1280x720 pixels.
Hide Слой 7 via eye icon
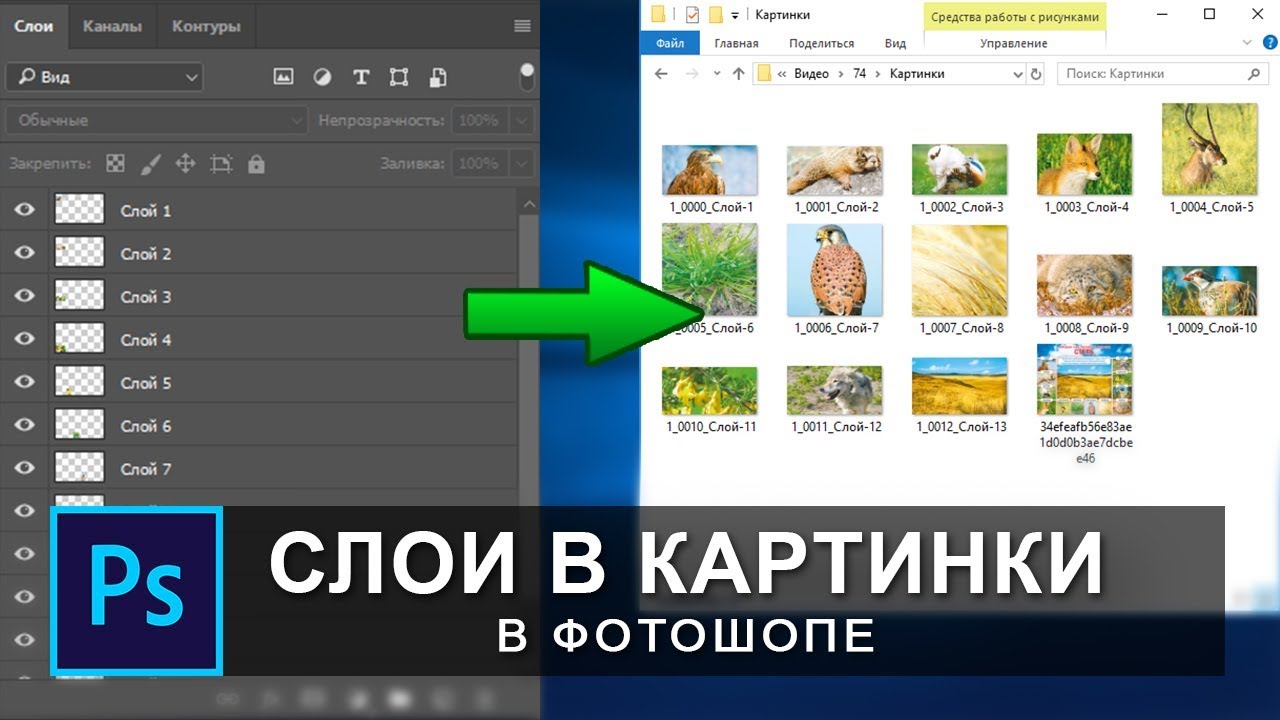pos(25,468)
